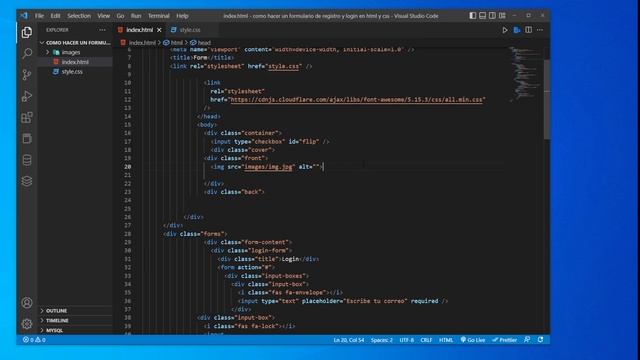This screenshot has width=640, height=360.
Task: Open Explorer panel More Actions ellipsis
Action: click(x=102, y=30)
